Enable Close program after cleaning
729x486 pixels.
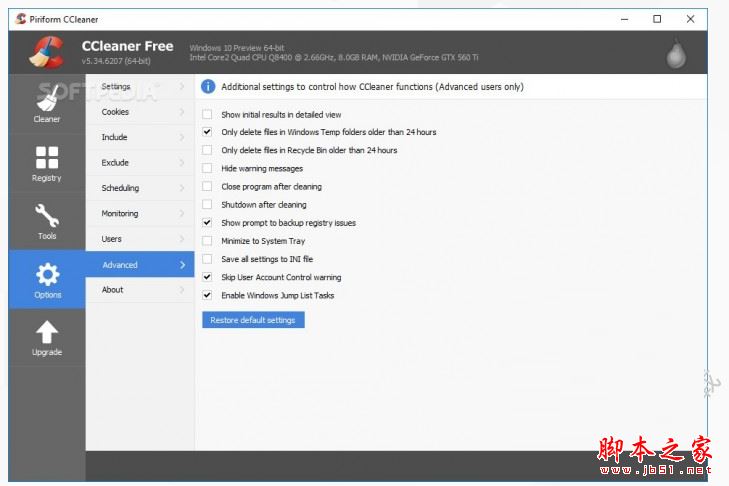[207, 186]
